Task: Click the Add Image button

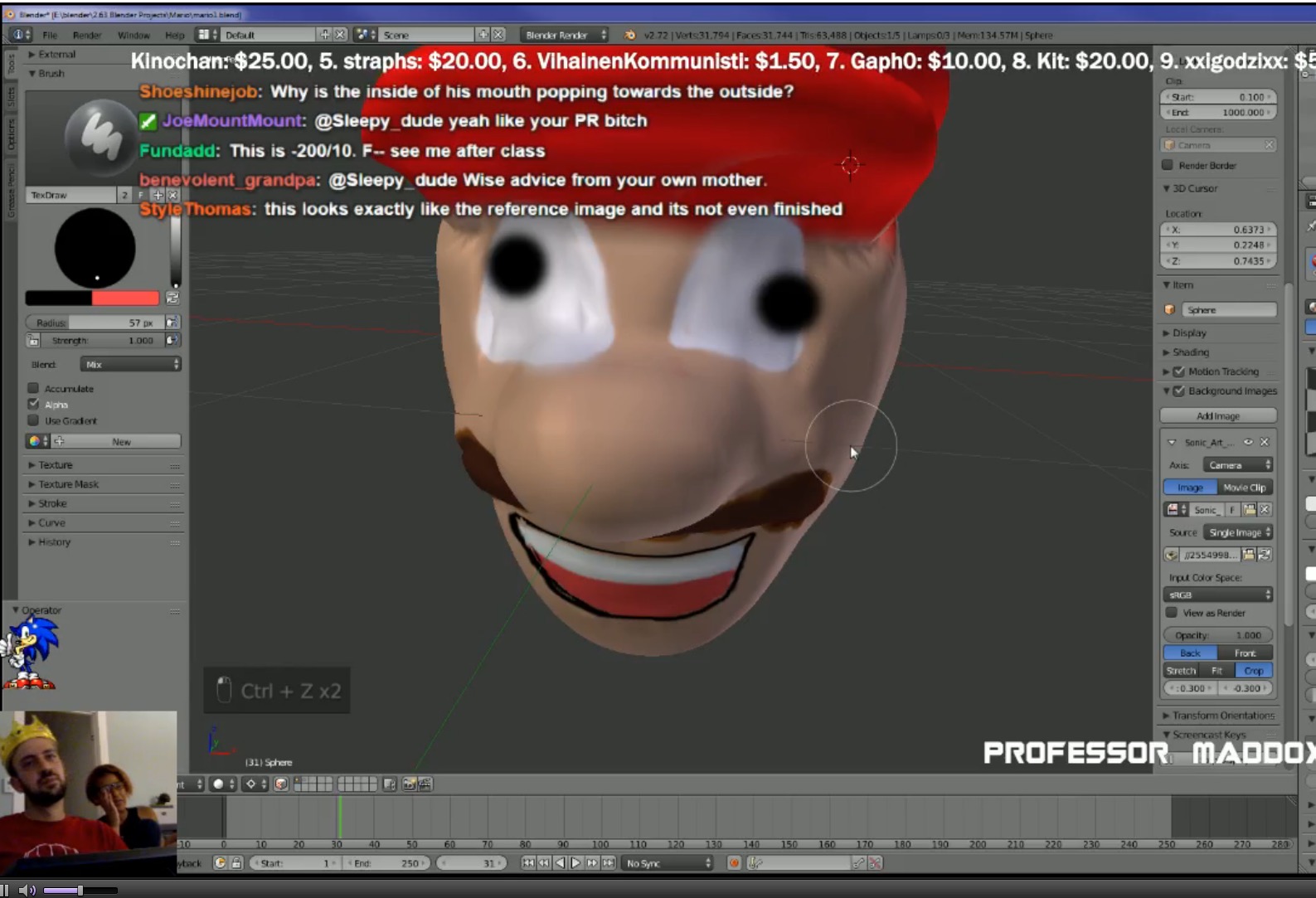Action: [1218, 415]
